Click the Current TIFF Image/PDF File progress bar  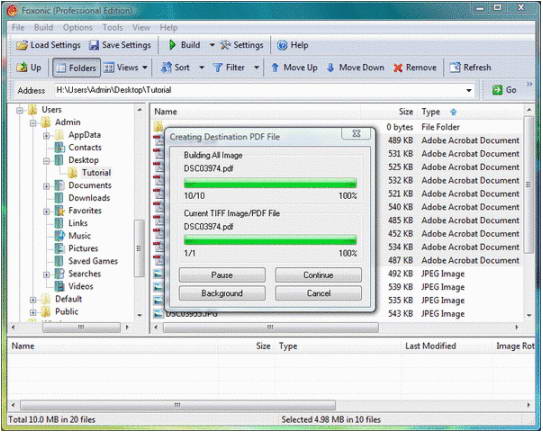(x=270, y=240)
